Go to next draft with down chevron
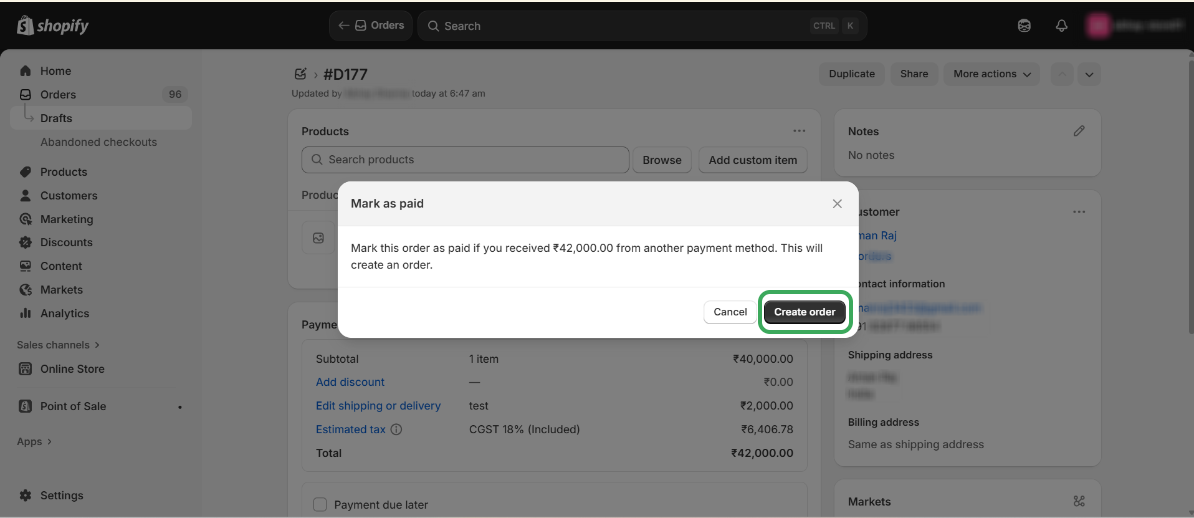Image resolution: width=1194 pixels, height=518 pixels. tap(1089, 74)
